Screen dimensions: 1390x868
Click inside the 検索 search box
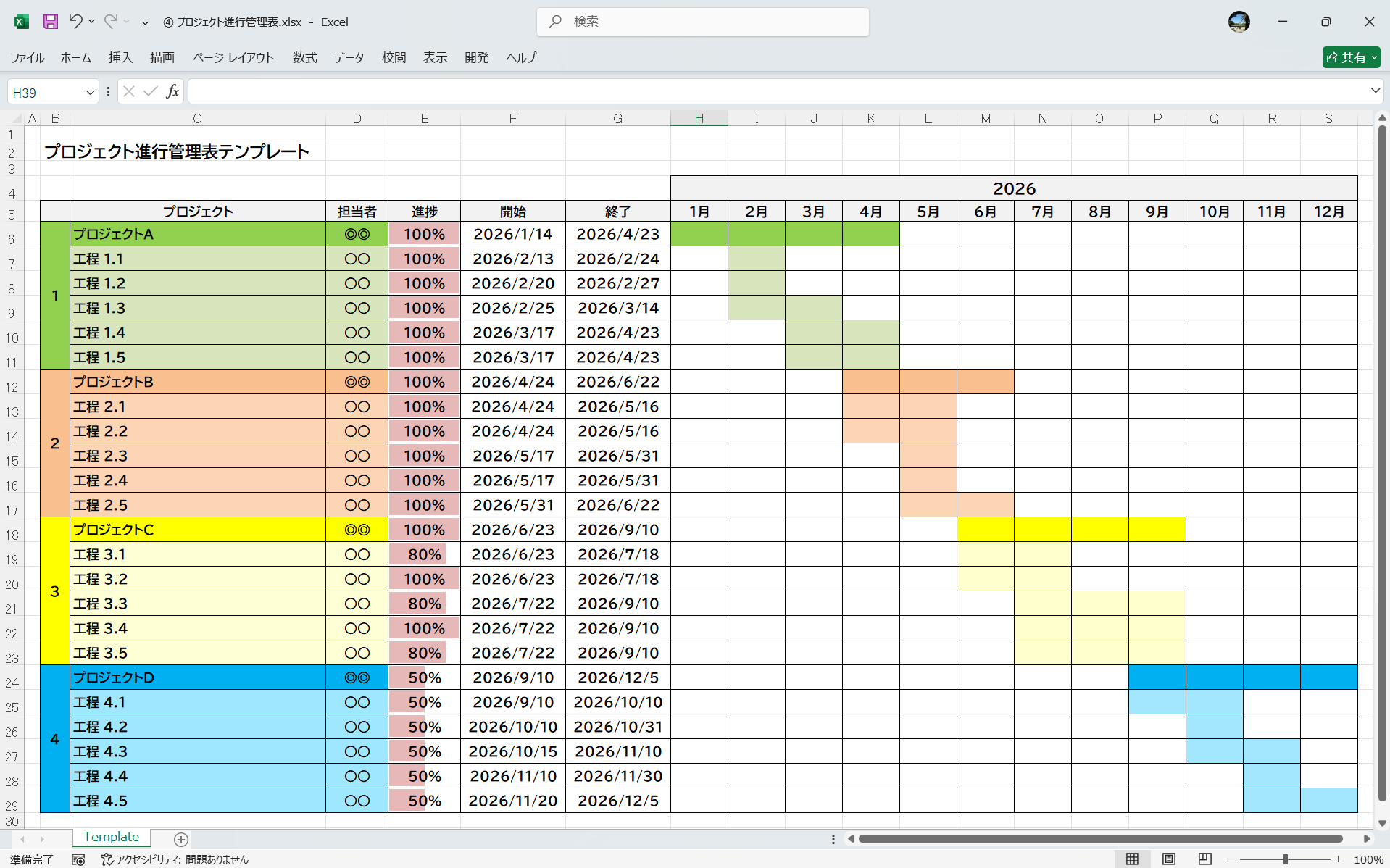[702, 22]
